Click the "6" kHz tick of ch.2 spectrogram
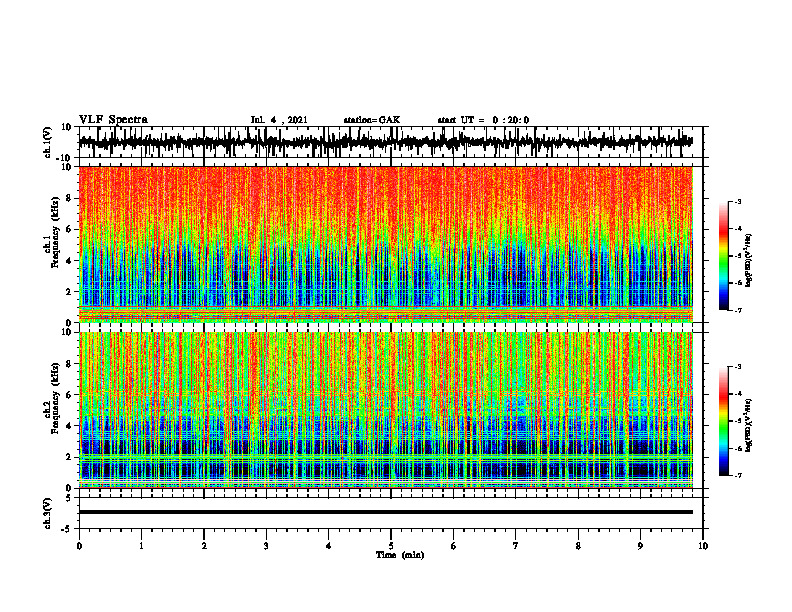 [x=69, y=395]
